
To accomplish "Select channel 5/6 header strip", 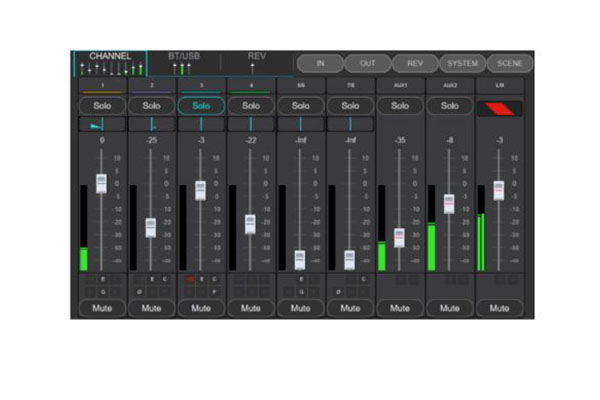I will click(301, 86).
